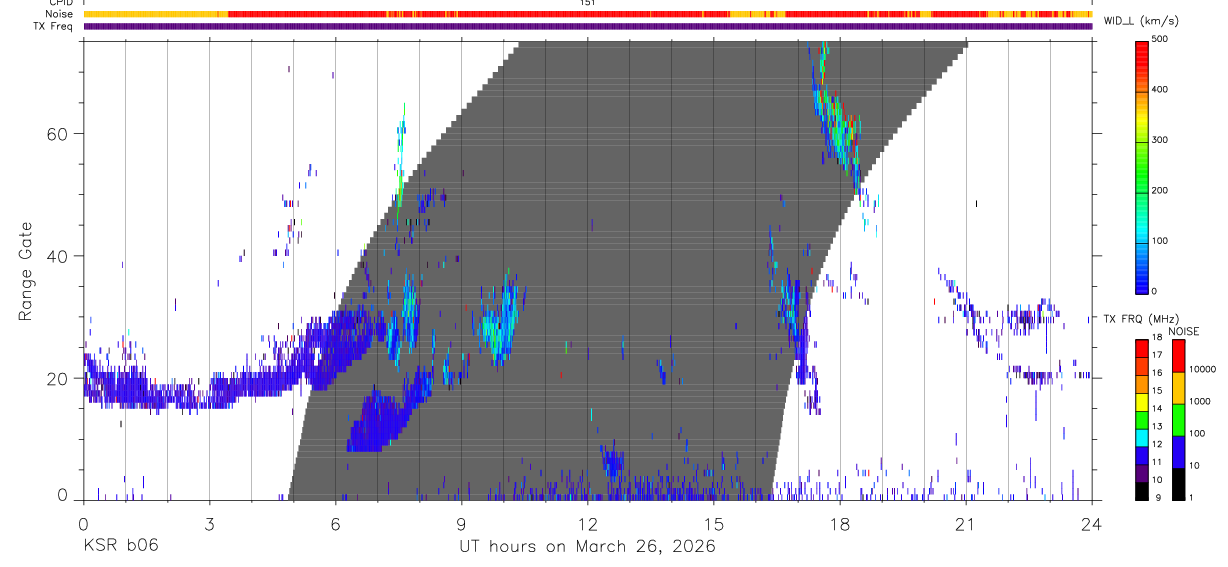
Task: Click the 18 UT hour tick on the x-axis
Action: (x=839, y=523)
